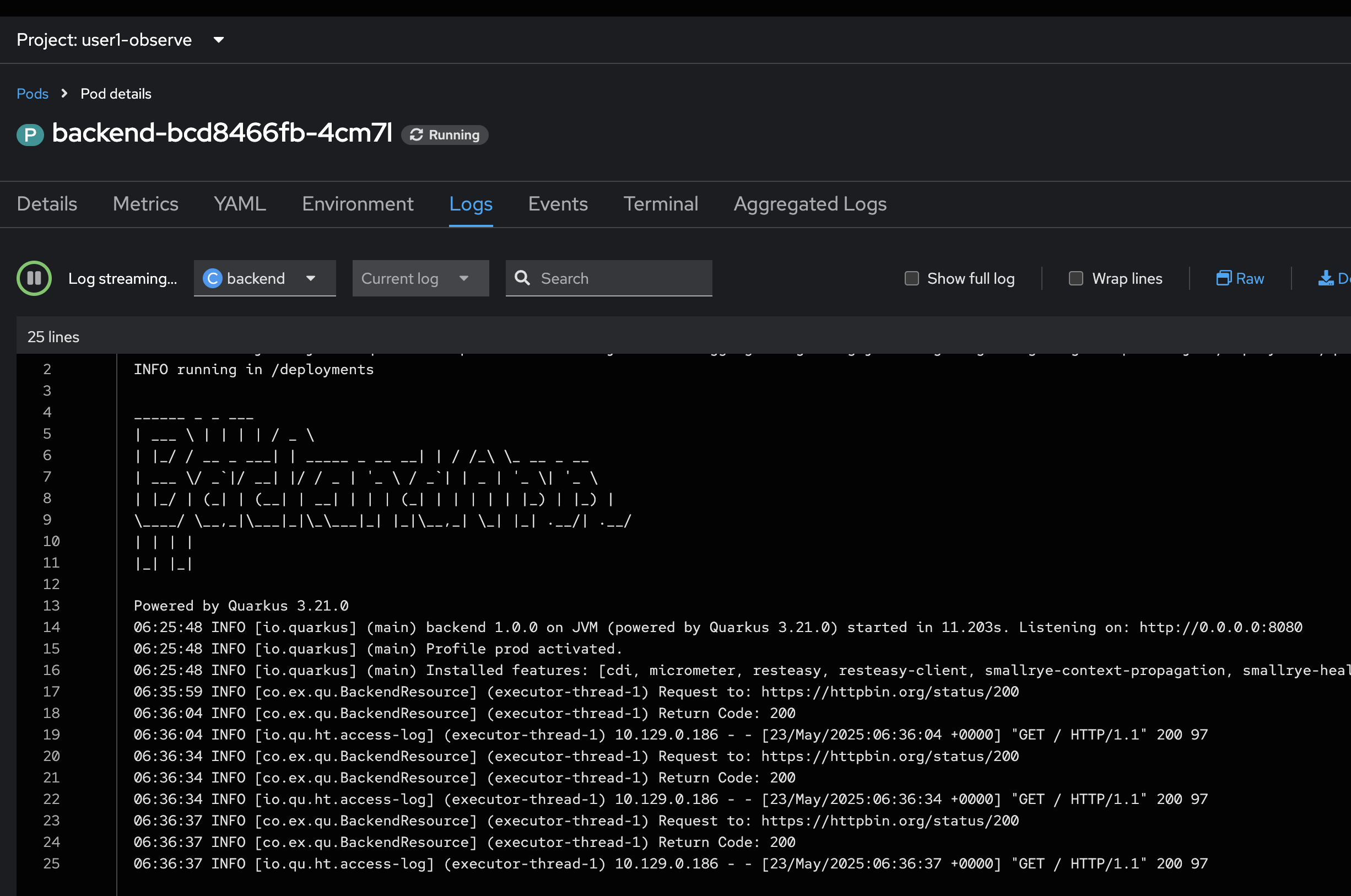Open the Project user1-observe dropdown
The height and width of the screenshot is (896, 1351).
coord(121,40)
